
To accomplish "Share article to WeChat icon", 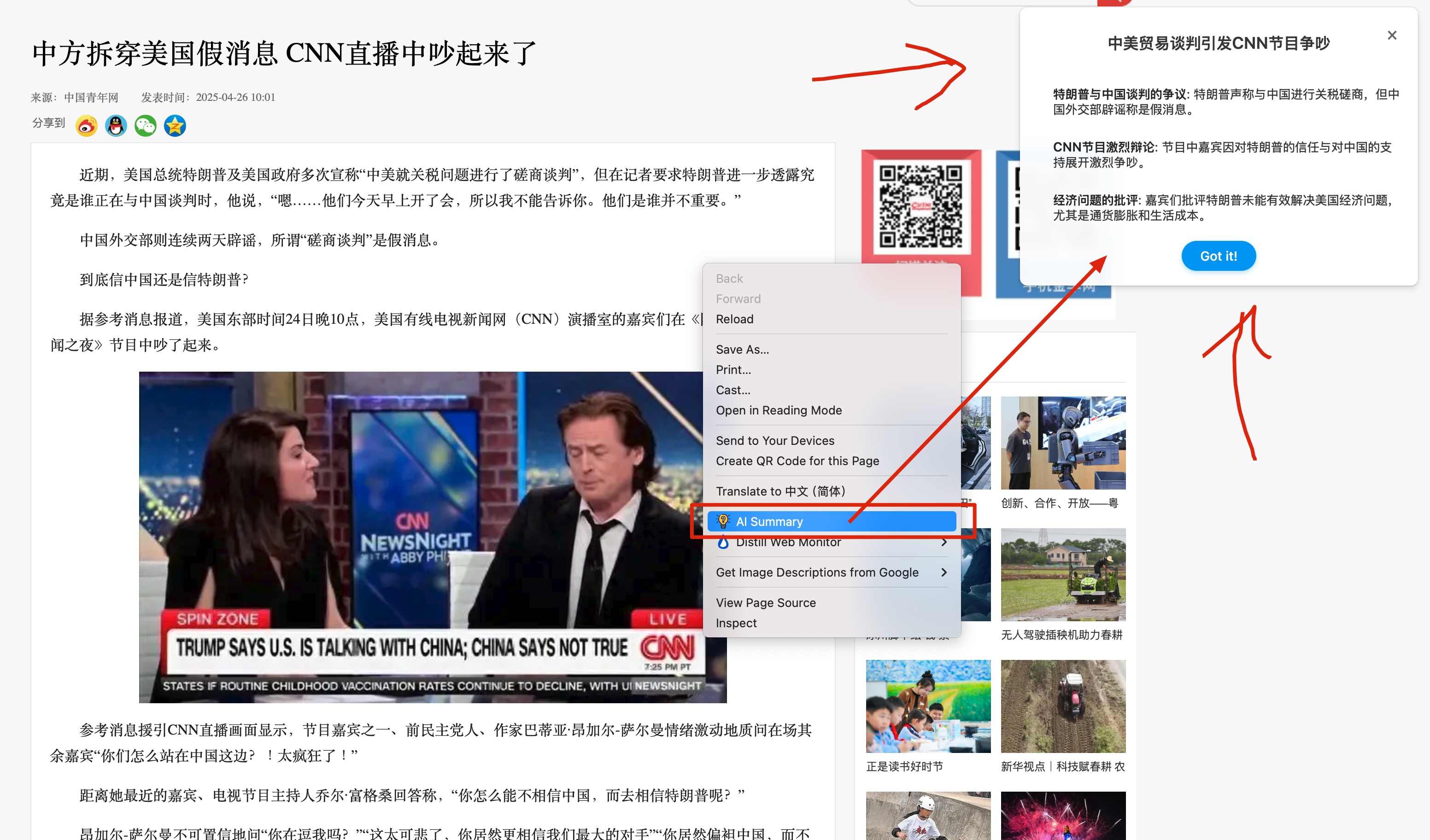I will (145, 126).
